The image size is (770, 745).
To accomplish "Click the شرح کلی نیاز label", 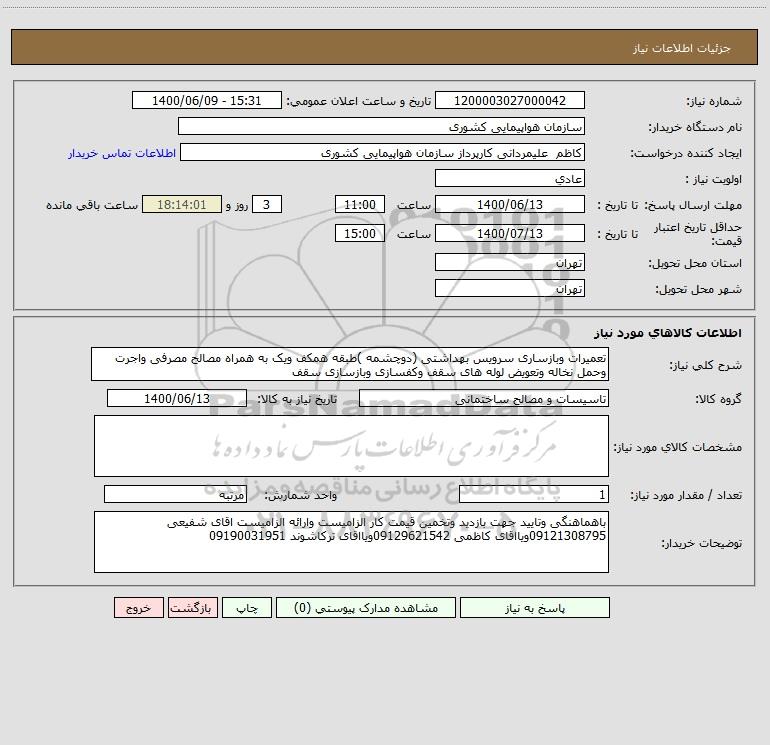I will coord(706,365).
